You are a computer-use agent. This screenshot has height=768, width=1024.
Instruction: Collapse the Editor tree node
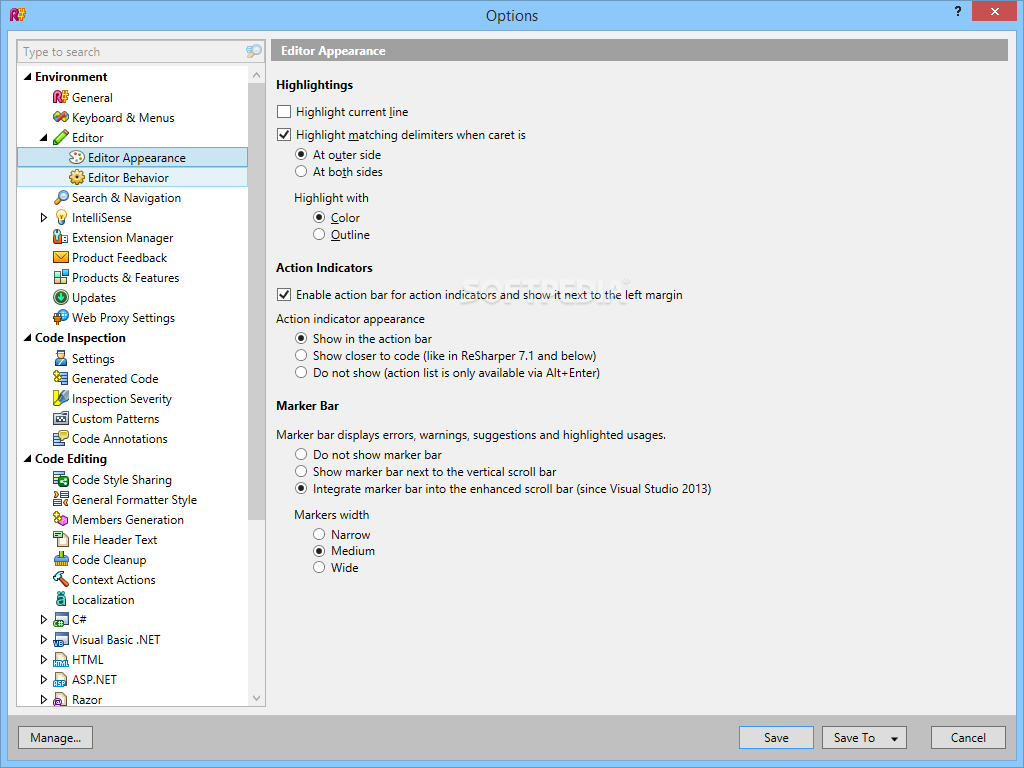tap(44, 138)
